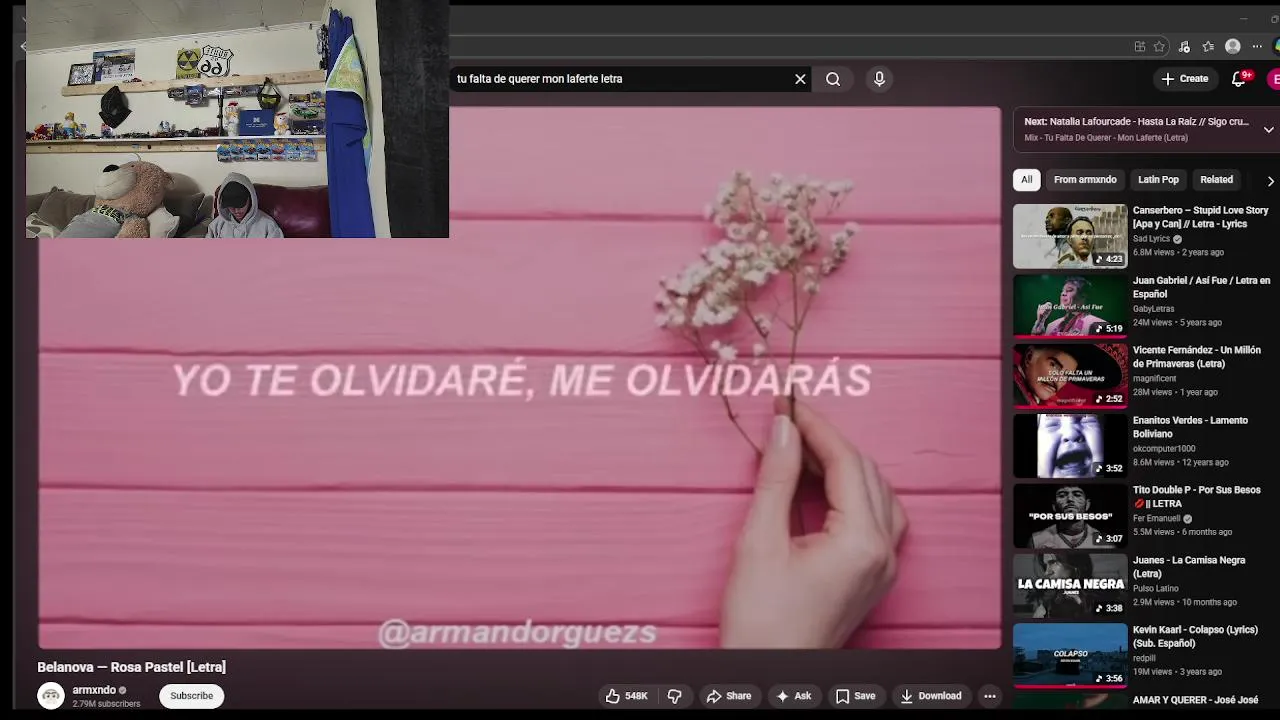Image resolution: width=1280 pixels, height=720 pixels.
Task: Dislike the video with thumbs down
Action: [x=675, y=696]
